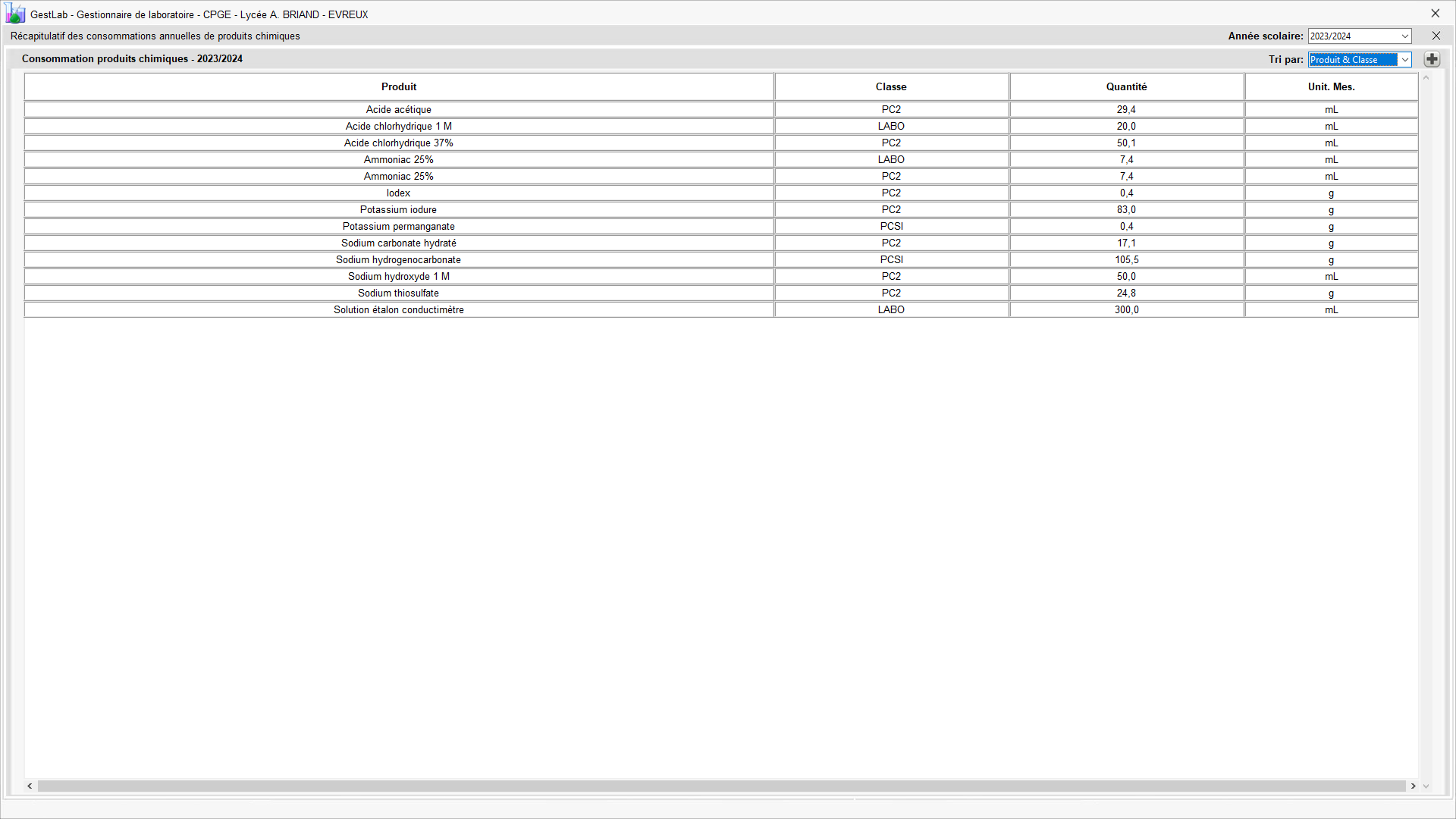Viewport: 1456px width, 819px height.
Task: Click the Iodex product cell
Action: (399, 193)
